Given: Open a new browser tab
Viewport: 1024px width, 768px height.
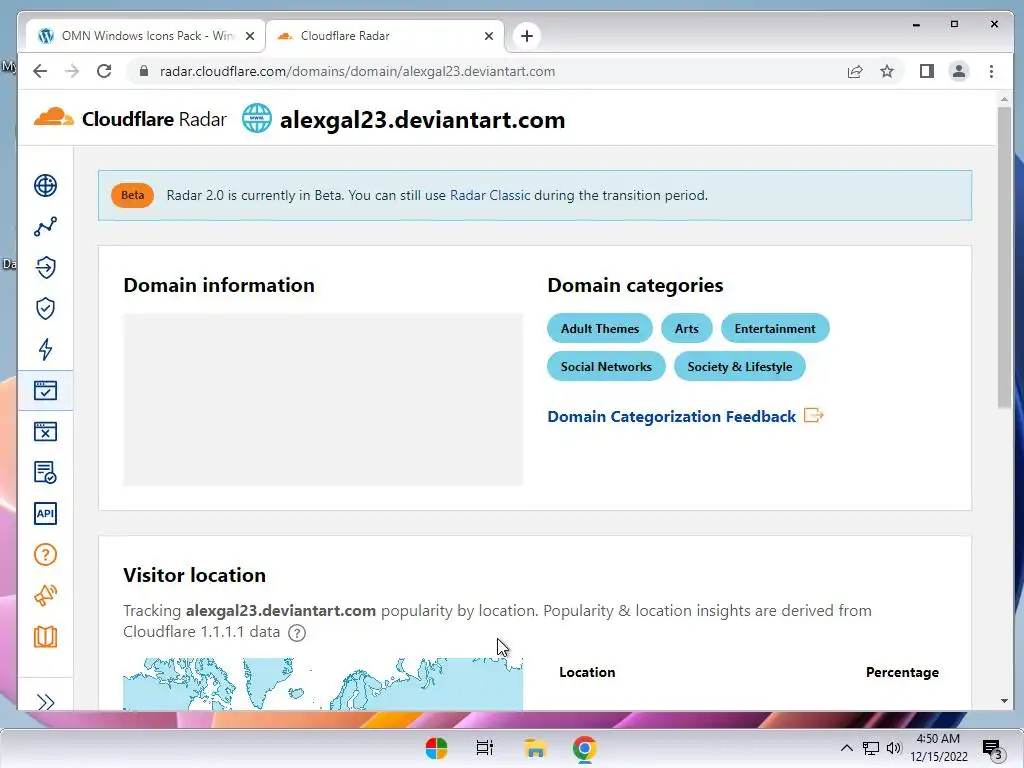Looking at the screenshot, I should tap(527, 36).
